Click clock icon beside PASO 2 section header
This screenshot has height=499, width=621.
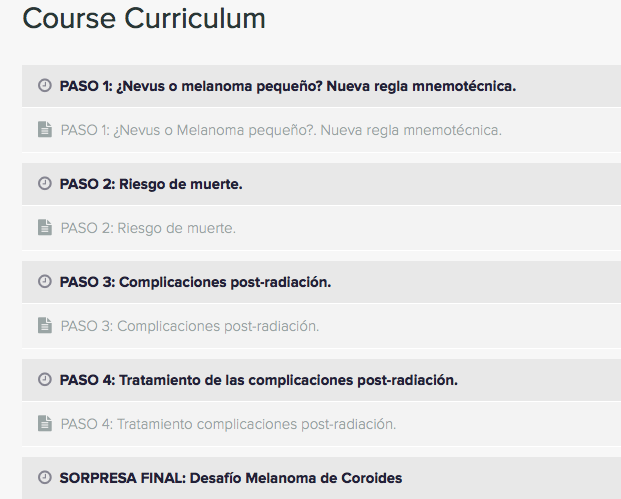point(45,183)
